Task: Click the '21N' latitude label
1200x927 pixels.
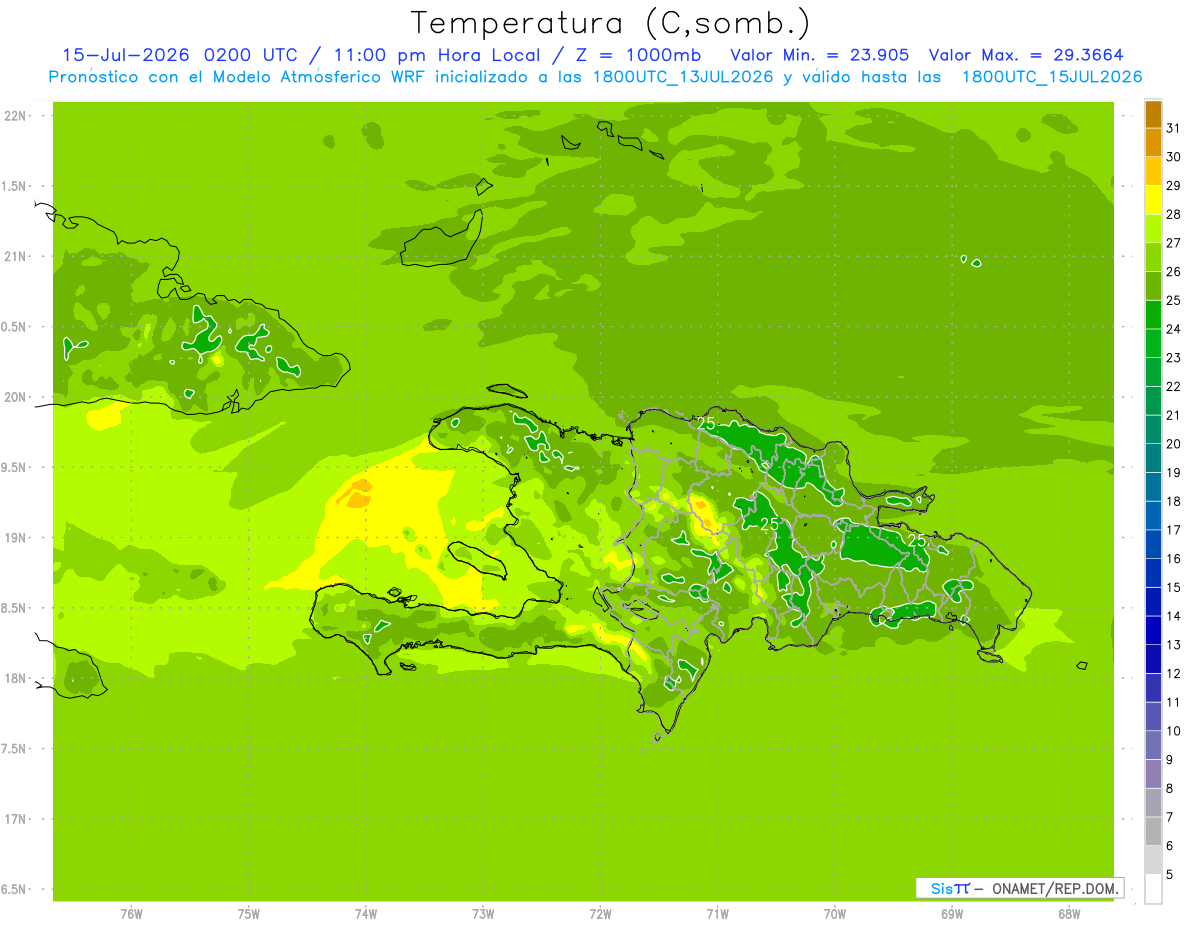Action: [x=15, y=257]
